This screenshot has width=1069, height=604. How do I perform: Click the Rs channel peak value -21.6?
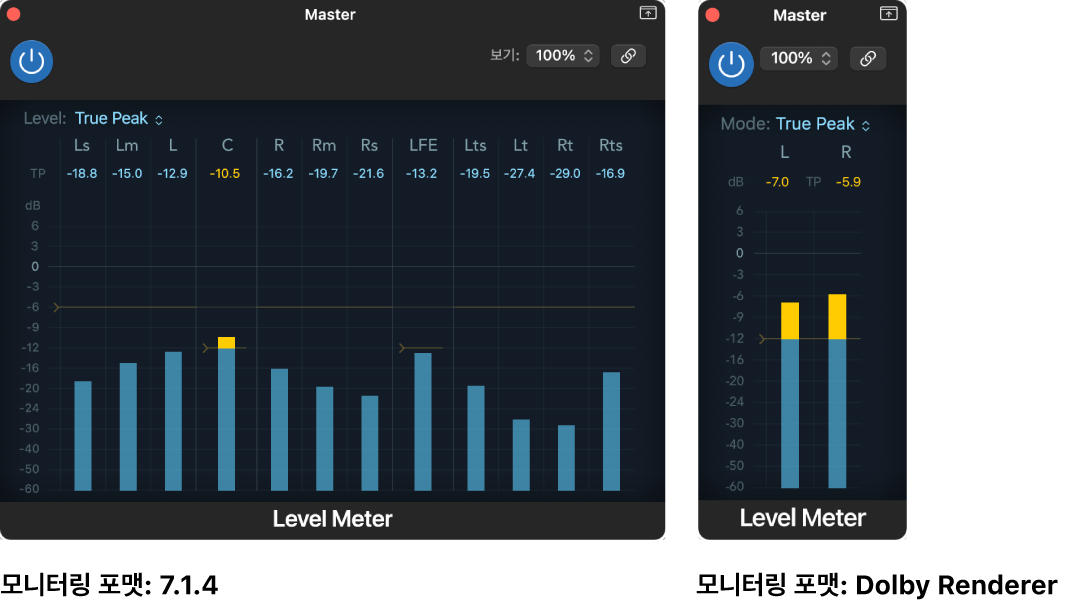point(368,174)
